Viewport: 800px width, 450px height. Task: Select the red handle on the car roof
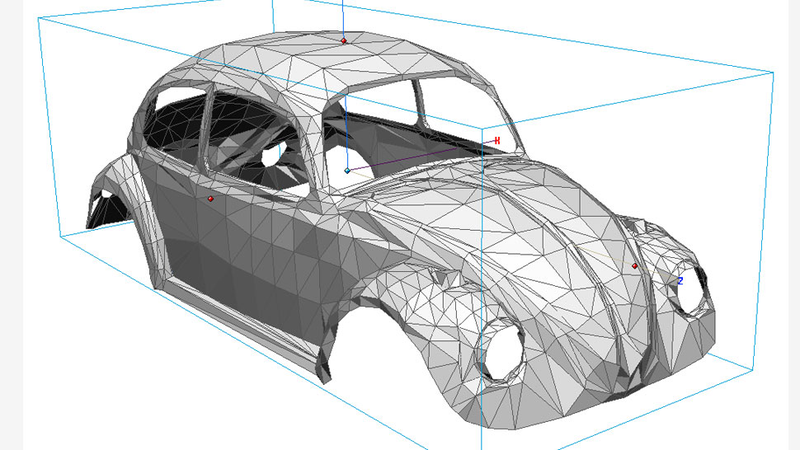344,40
